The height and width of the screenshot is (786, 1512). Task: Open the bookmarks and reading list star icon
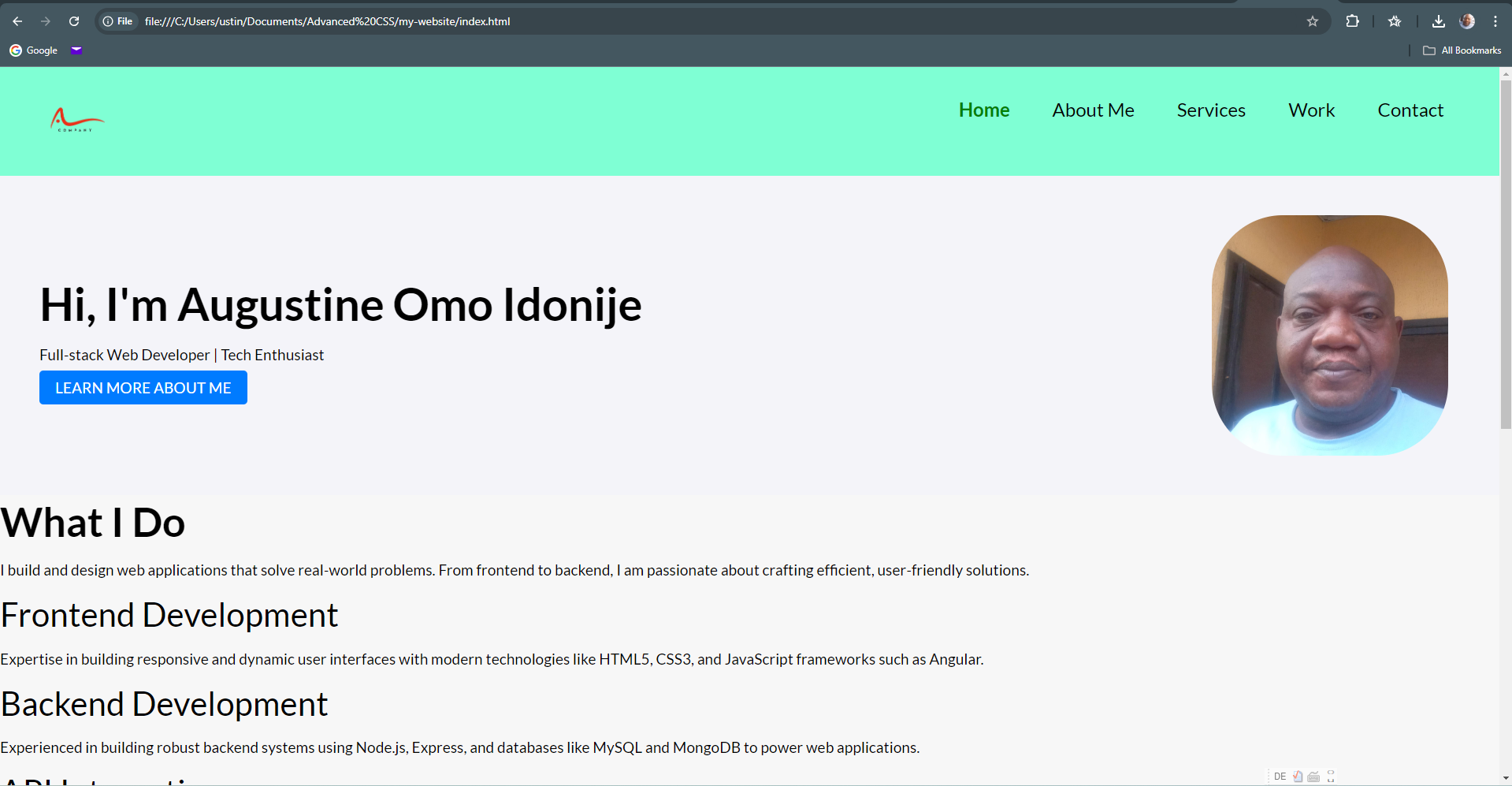coord(1395,21)
